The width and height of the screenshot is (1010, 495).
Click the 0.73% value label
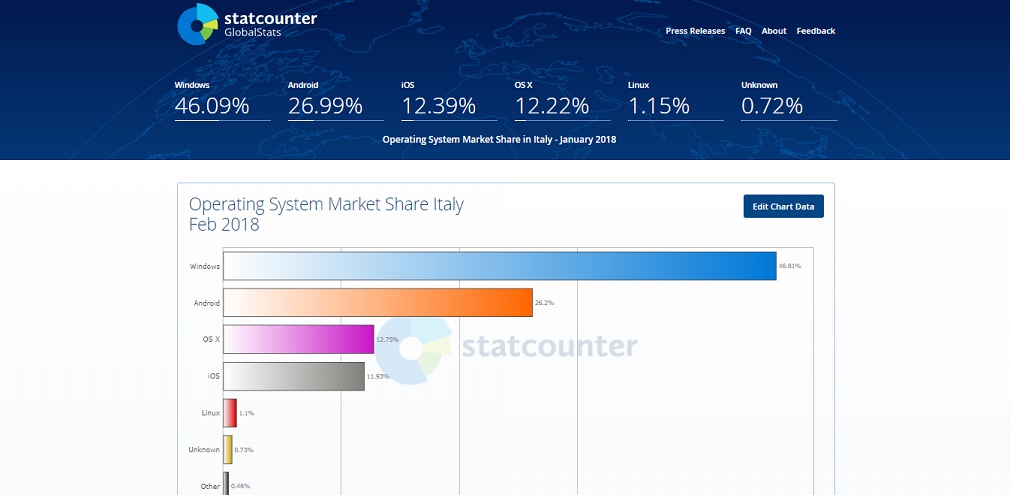(244, 450)
